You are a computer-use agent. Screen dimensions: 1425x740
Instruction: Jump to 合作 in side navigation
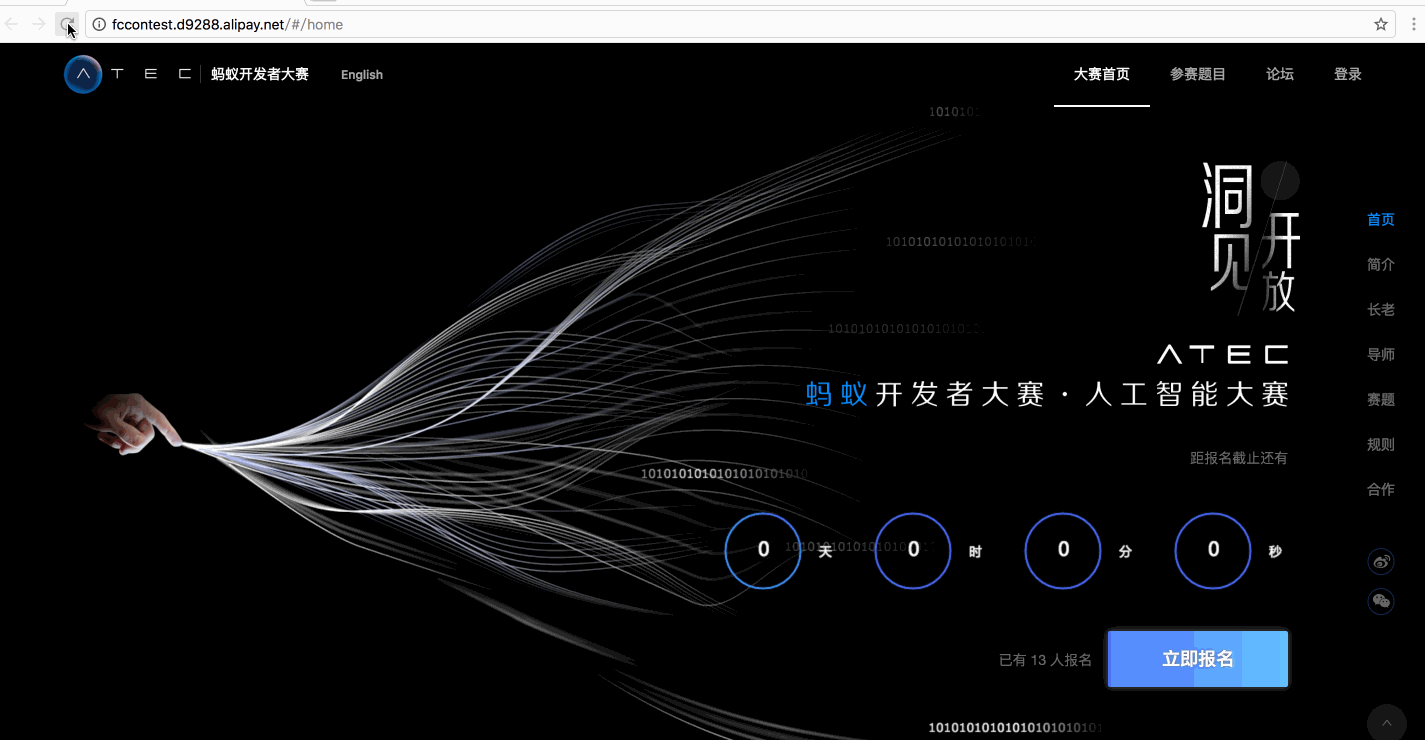point(1381,490)
